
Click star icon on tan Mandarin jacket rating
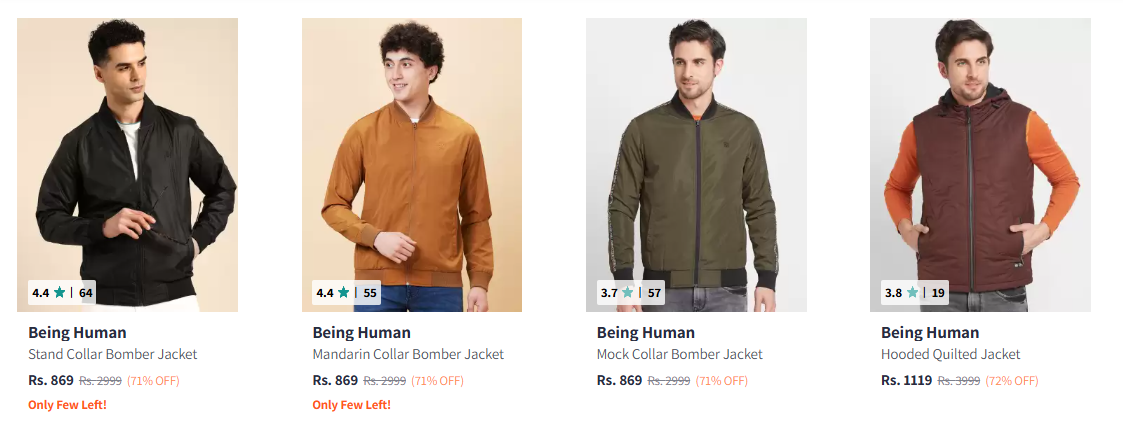tap(344, 293)
